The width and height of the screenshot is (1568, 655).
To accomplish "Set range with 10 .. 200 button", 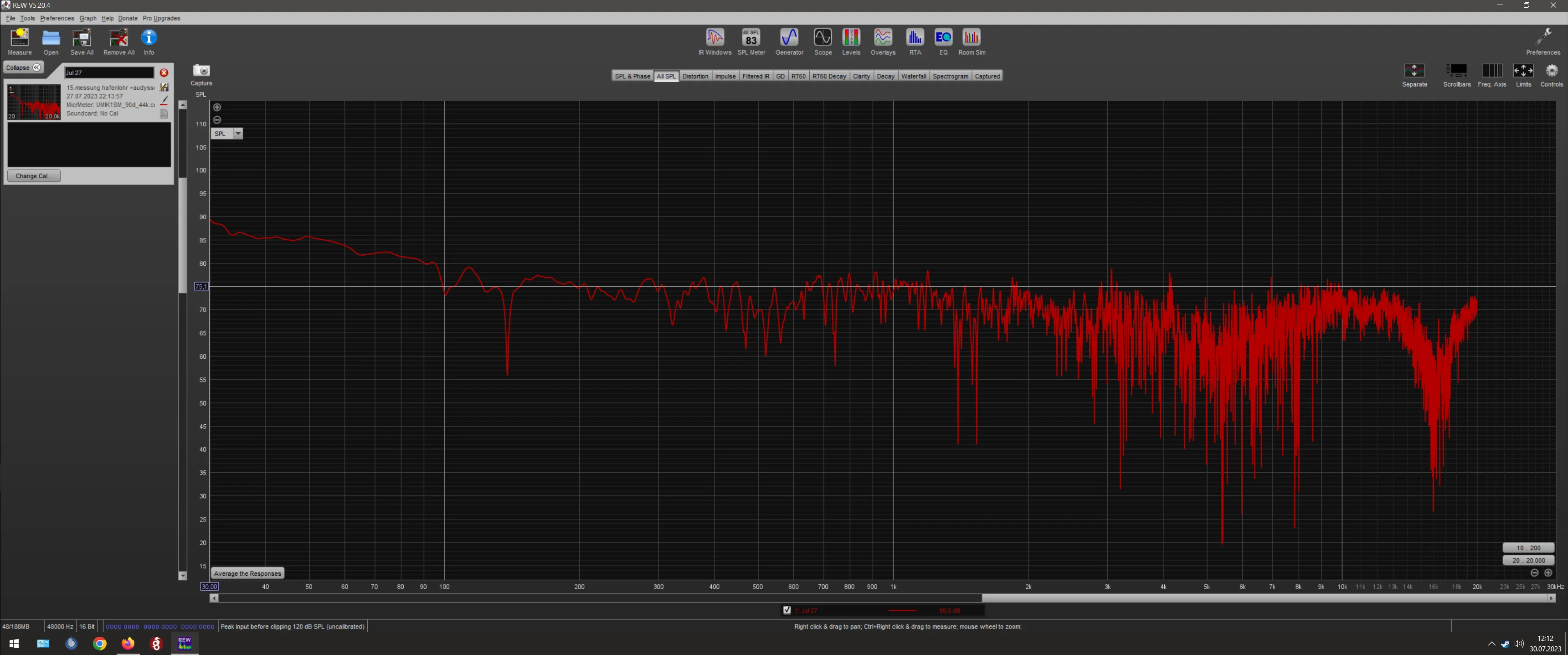I will pyautogui.click(x=1528, y=548).
